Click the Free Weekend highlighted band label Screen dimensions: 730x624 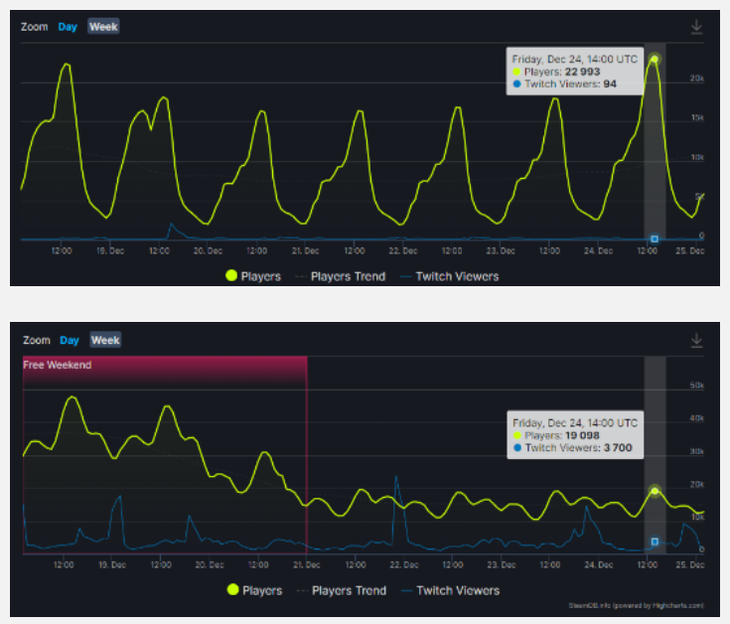[x=57, y=365]
